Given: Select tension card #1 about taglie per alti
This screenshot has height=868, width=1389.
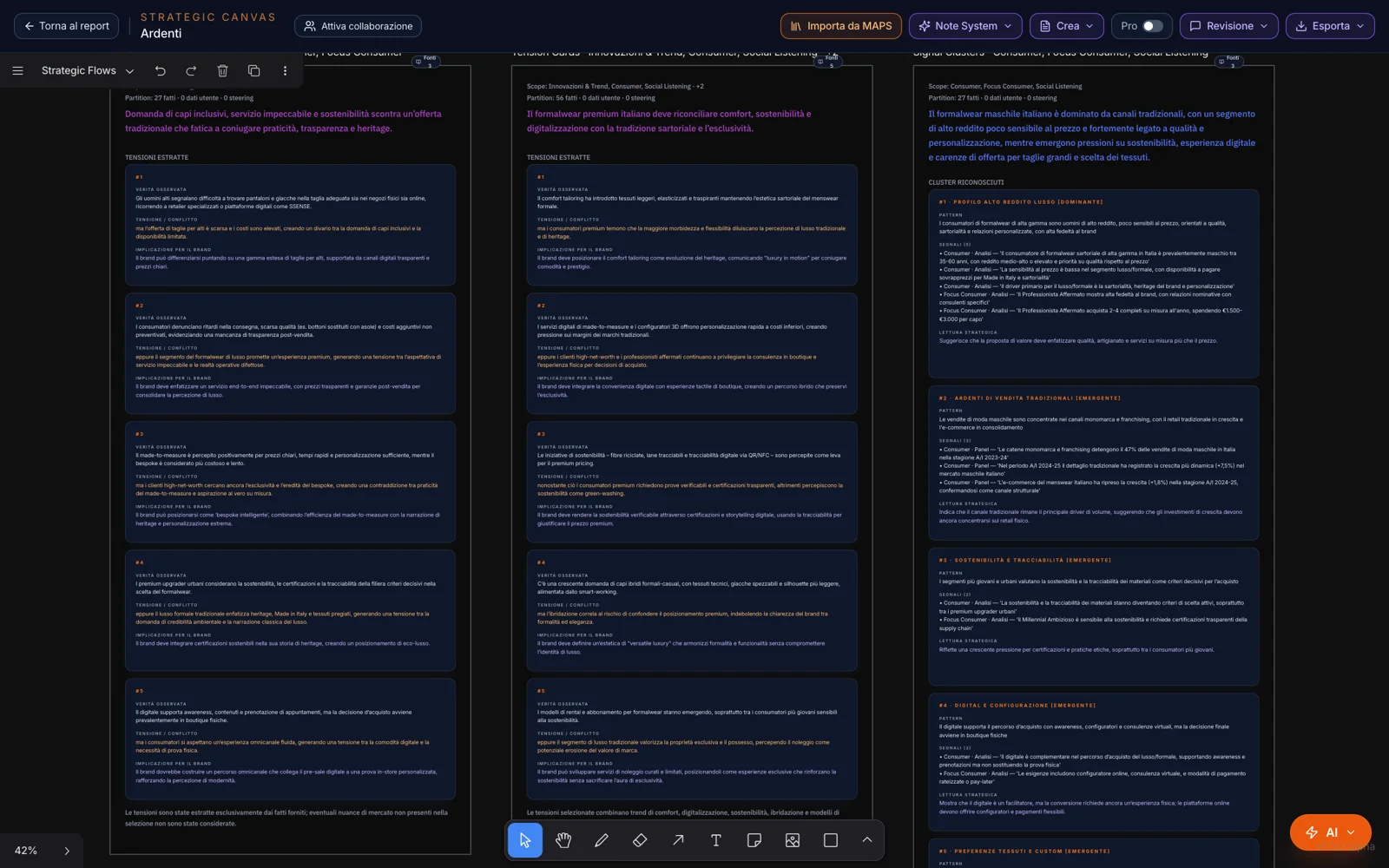Looking at the screenshot, I should click(290, 225).
